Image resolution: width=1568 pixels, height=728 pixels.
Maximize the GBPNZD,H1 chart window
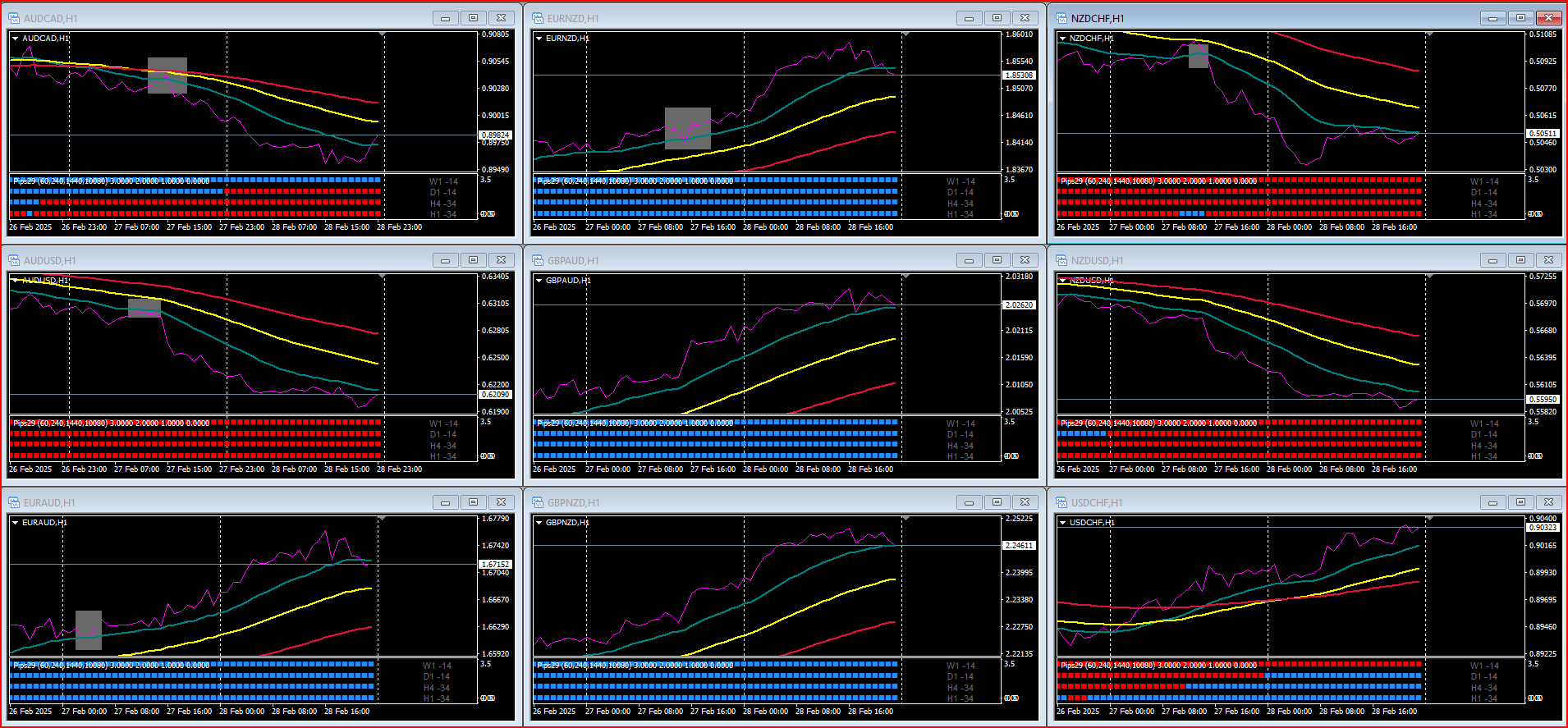tap(997, 502)
